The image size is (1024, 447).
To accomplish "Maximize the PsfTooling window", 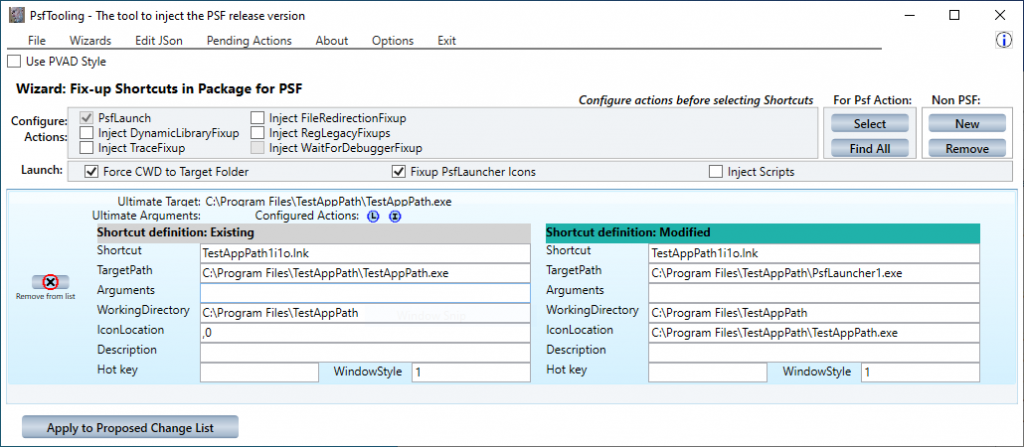I will point(954,16).
